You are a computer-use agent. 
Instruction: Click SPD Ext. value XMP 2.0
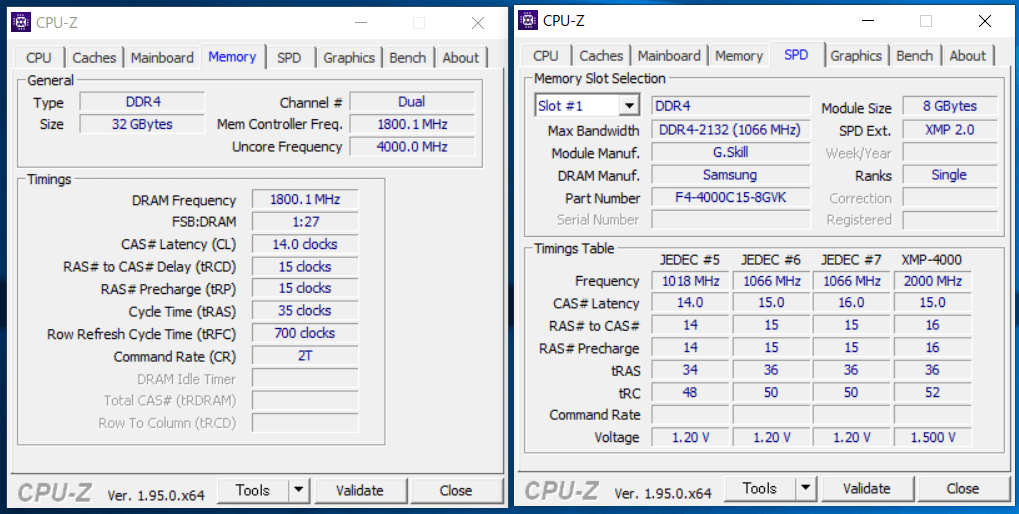click(950, 130)
